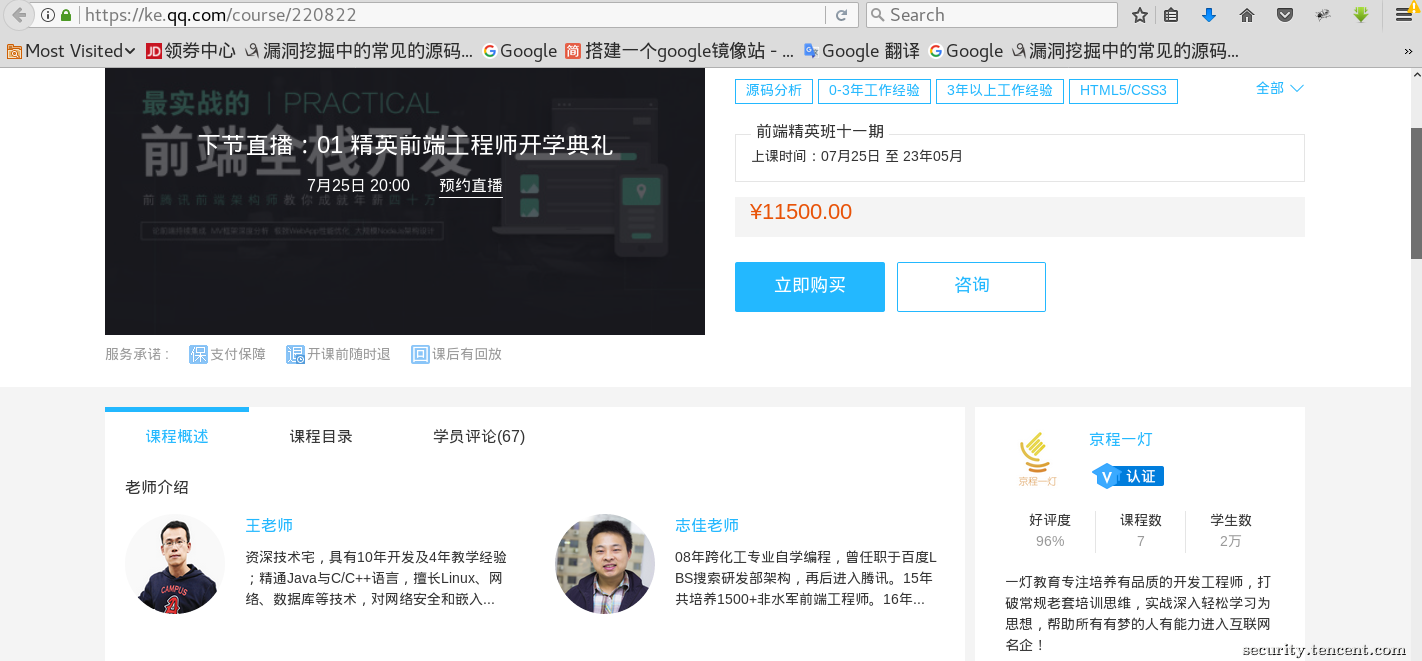Viewport: 1422px width, 661px height.
Task: Click the 预约直播 reservation link
Action: click(470, 185)
